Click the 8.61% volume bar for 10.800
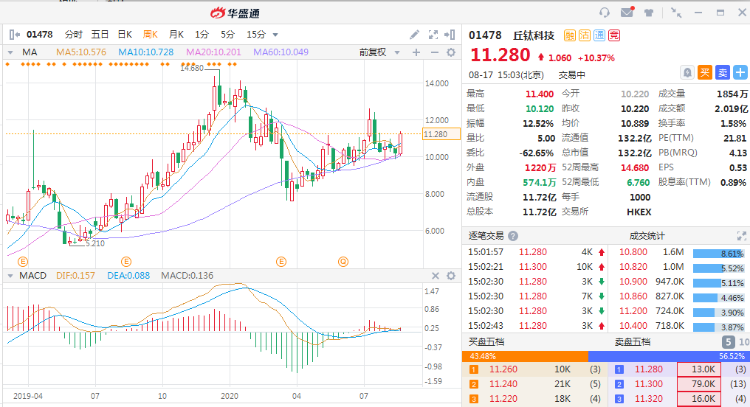This screenshot has width=750, height=407. pos(718,253)
